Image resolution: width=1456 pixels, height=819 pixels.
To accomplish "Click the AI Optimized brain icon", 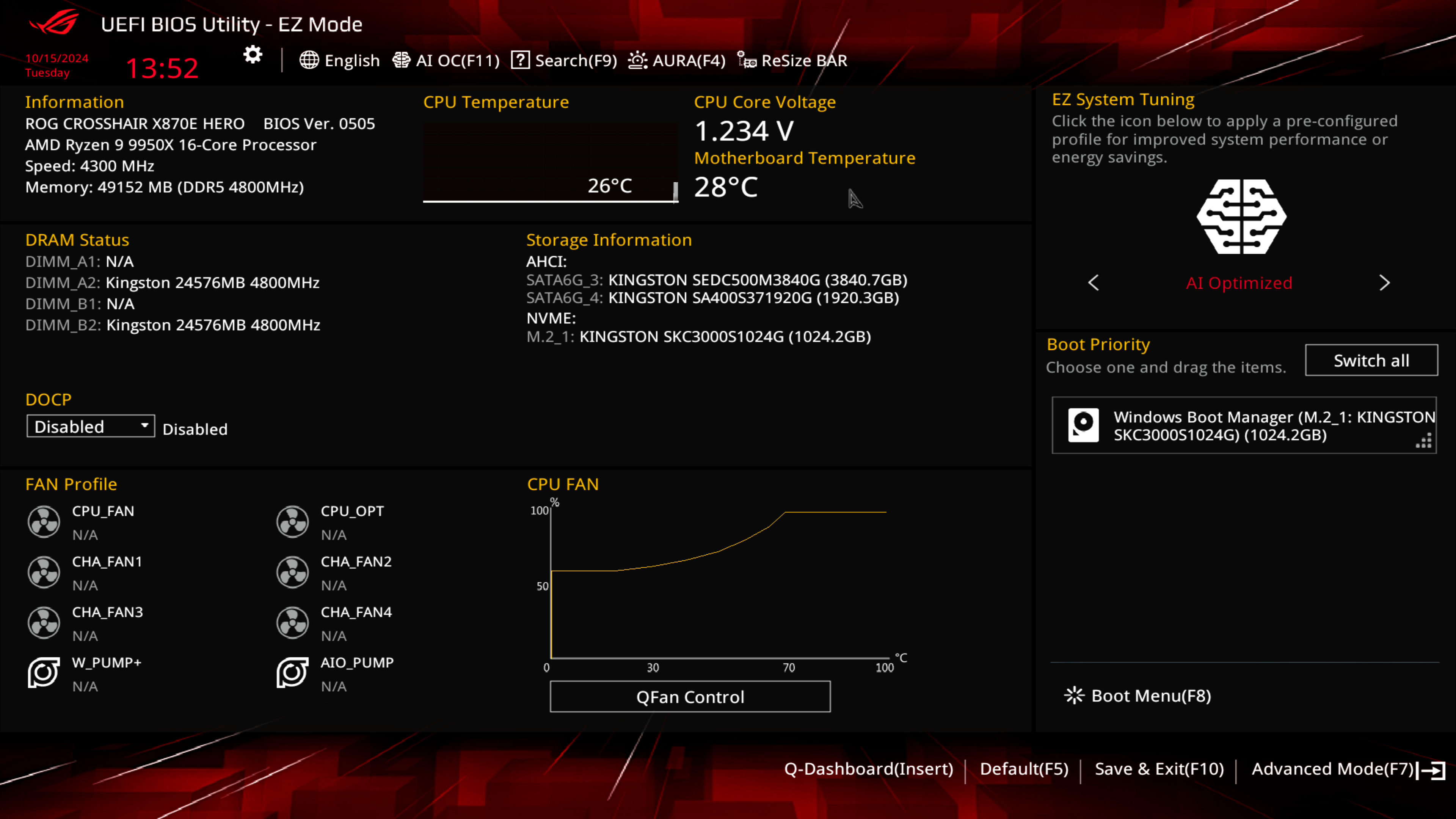I will 1241,217.
